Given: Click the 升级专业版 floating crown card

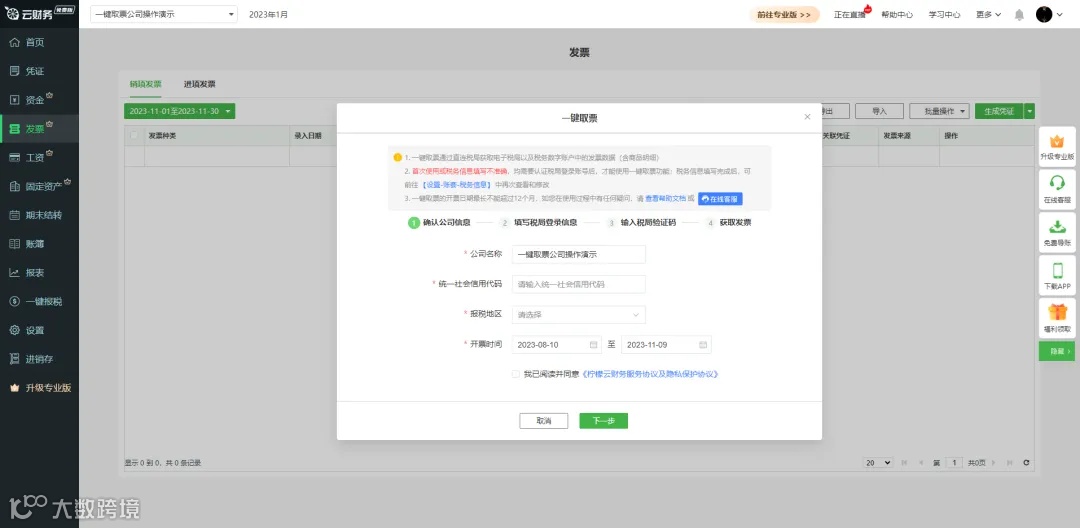Looking at the screenshot, I should click(x=1057, y=147).
